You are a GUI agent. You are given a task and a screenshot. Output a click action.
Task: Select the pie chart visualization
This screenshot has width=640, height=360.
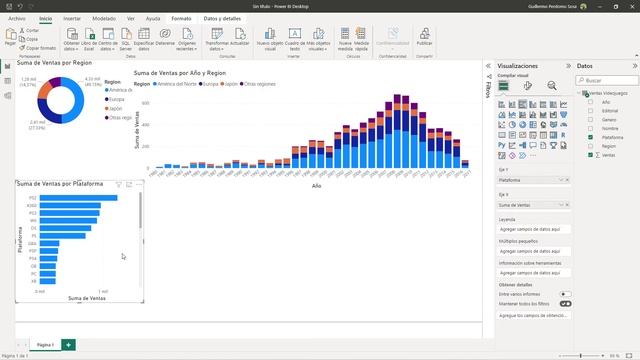(x=512, y=125)
